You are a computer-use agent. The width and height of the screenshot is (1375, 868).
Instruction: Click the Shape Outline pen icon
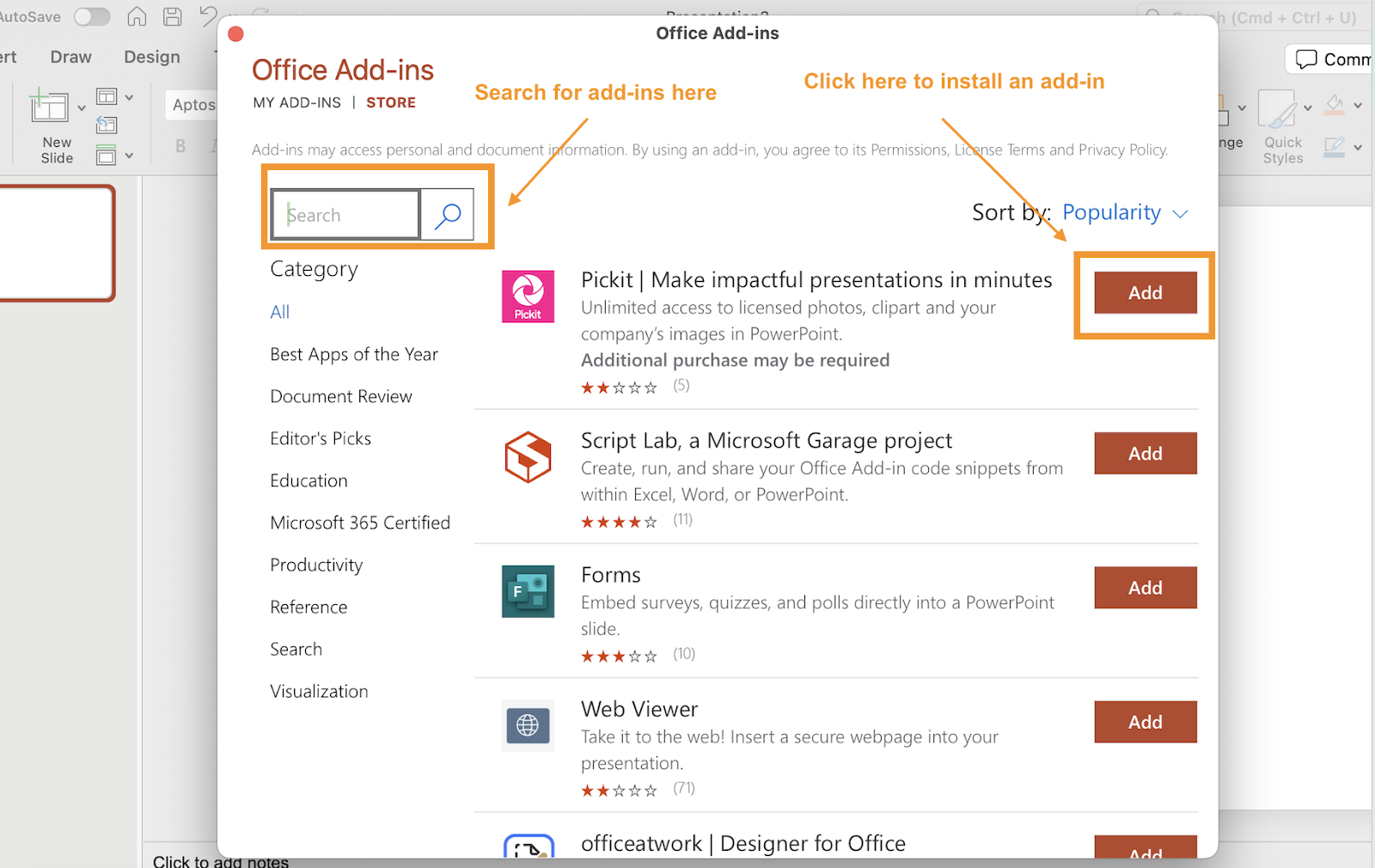[1335, 147]
